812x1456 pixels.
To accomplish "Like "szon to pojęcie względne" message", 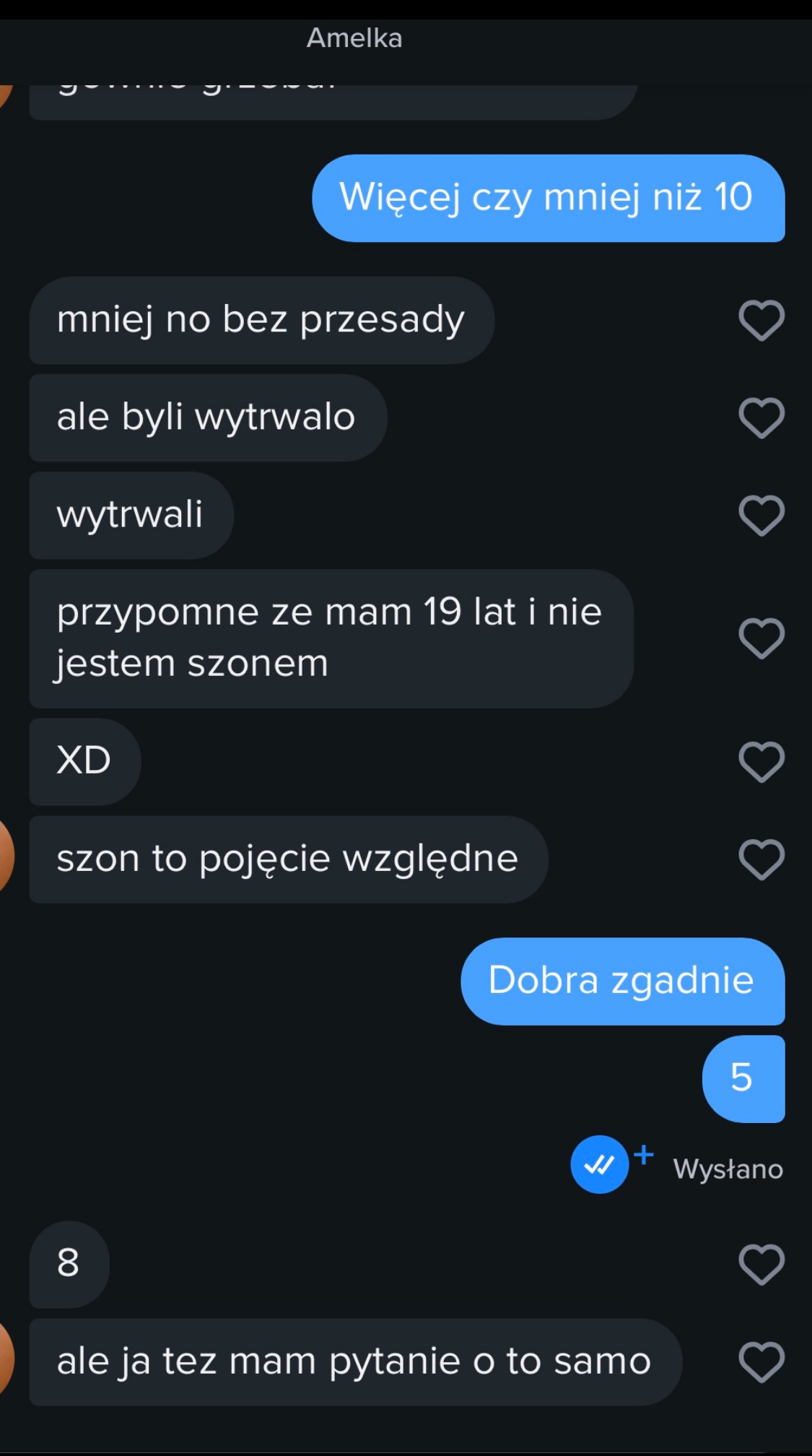I will tap(761, 859).
